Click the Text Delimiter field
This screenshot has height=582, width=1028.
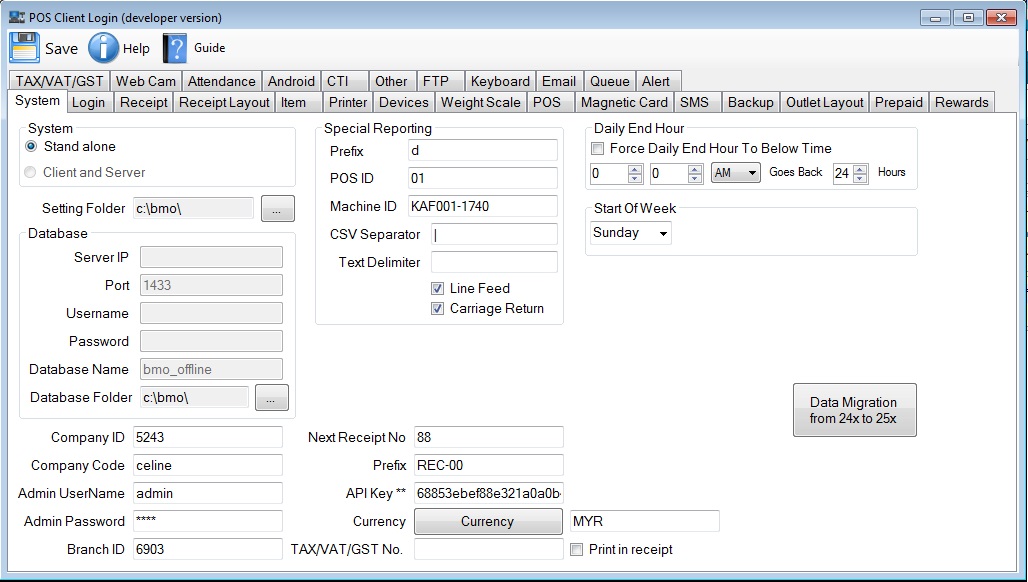coord(494,262)
